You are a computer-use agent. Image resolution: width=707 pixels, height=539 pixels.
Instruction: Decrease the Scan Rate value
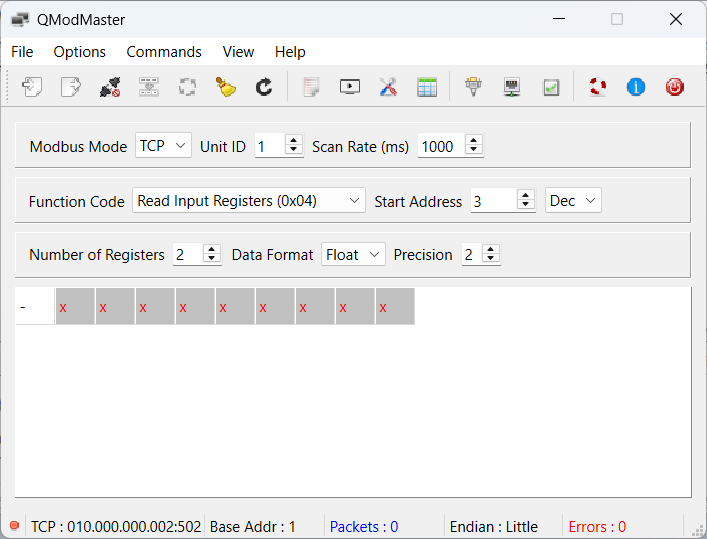click(x=473, y=150)
